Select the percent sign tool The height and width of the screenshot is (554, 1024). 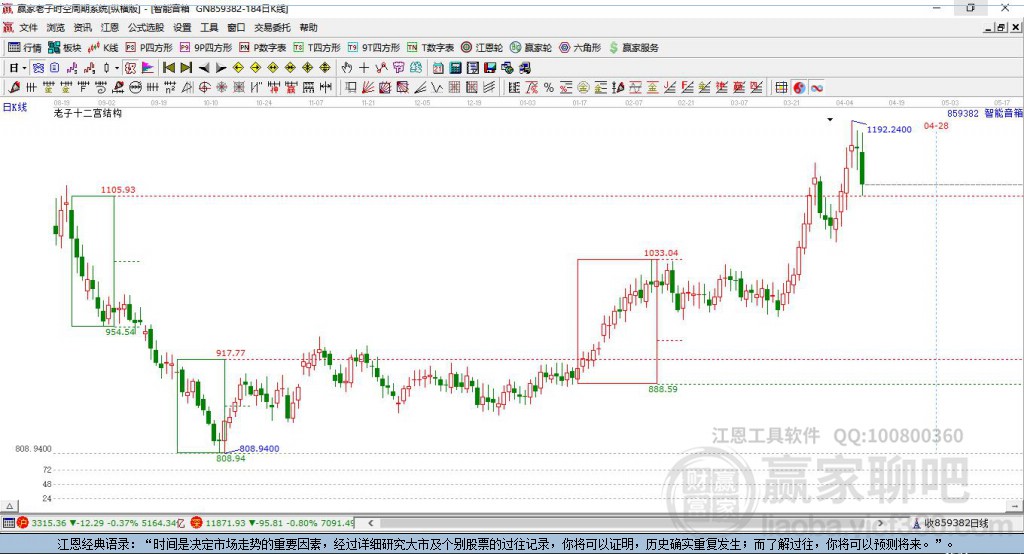click(549, 88)
